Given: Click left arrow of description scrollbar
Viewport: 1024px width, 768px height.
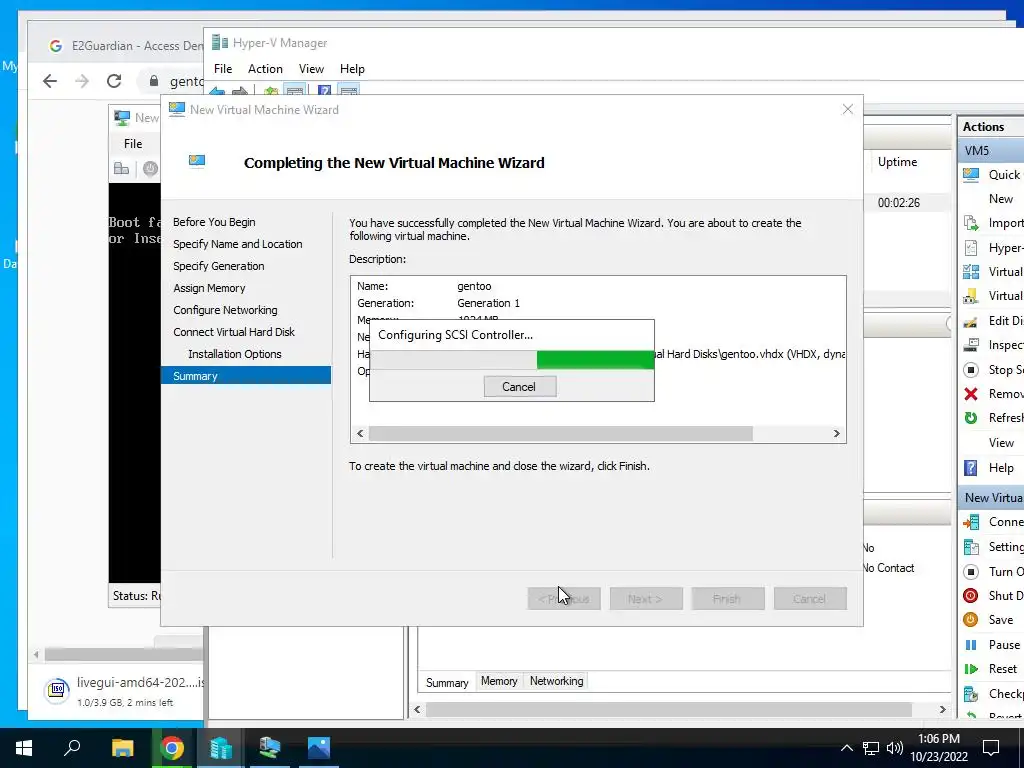Looking at the screenshot, I should pos(360,434).
